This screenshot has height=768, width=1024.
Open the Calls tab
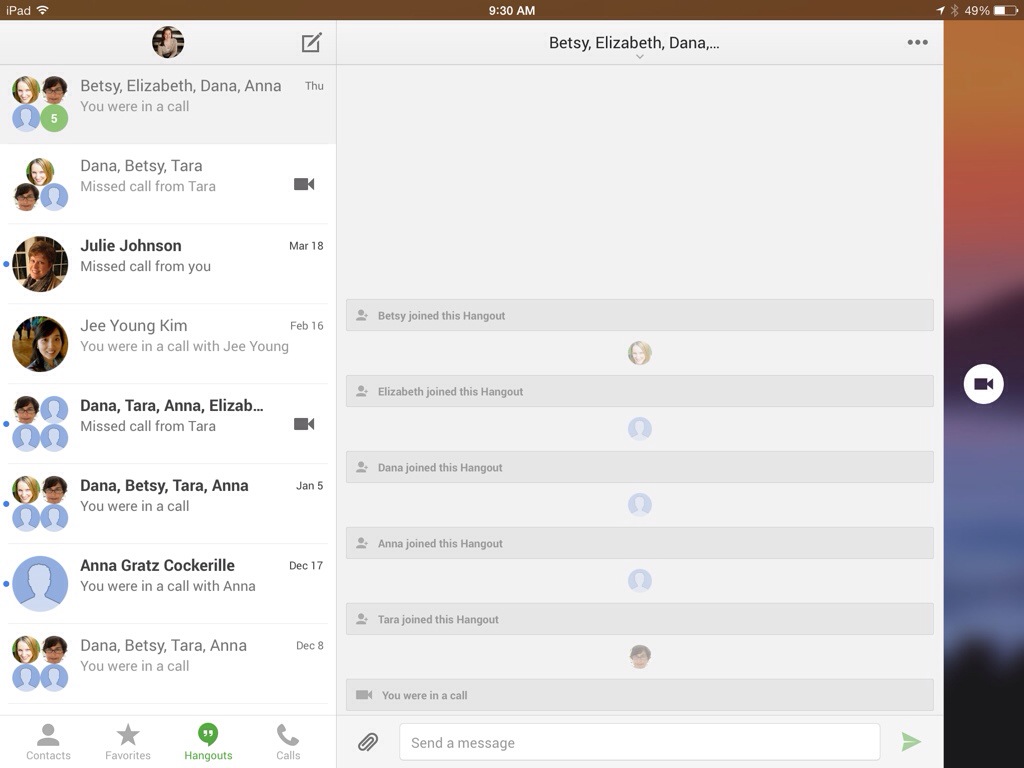click(x=288, y=742)
